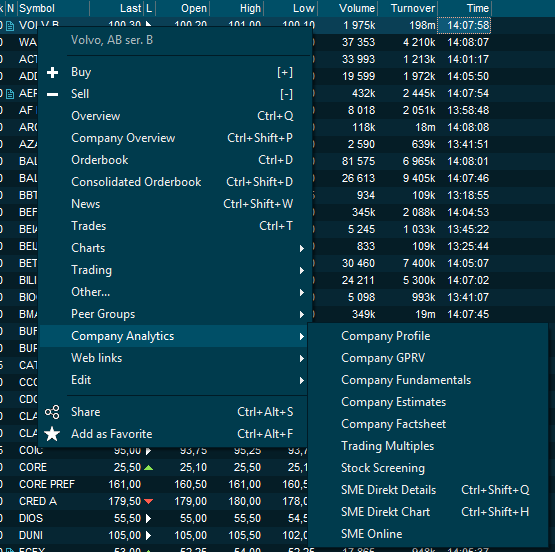Open Company Factsheet
This screenshot has width=555, height=552.
(x=428, y=424)
